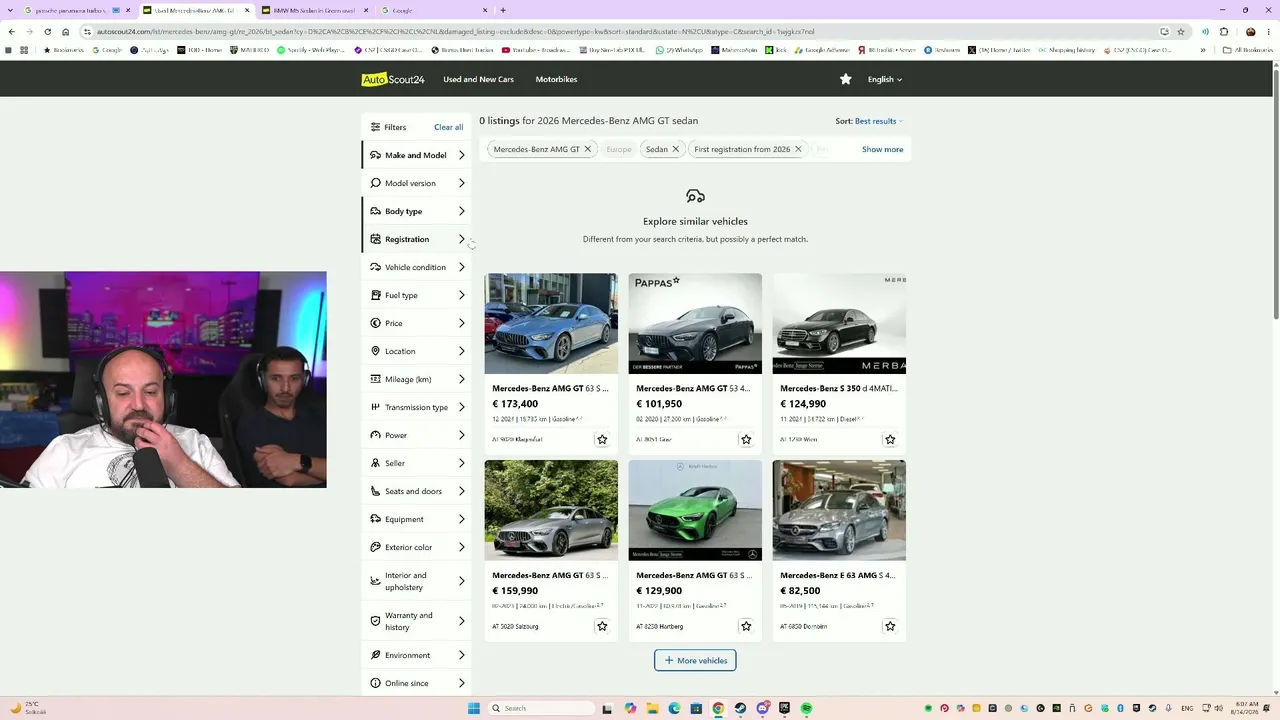
Task: Remove the Sedan filter chip
Action: (675, 149)
